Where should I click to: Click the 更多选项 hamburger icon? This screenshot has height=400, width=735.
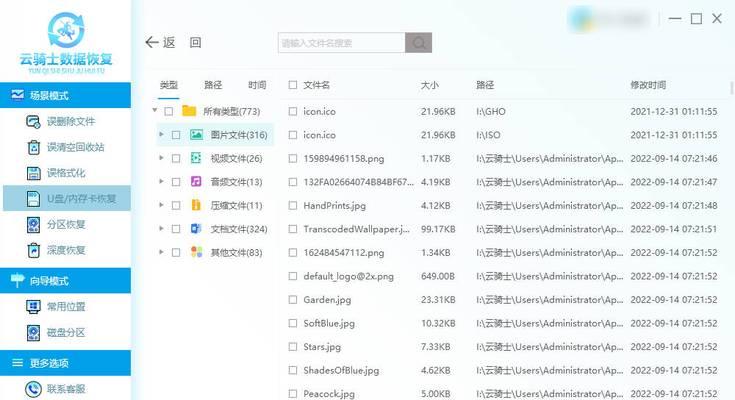[17, 363]
